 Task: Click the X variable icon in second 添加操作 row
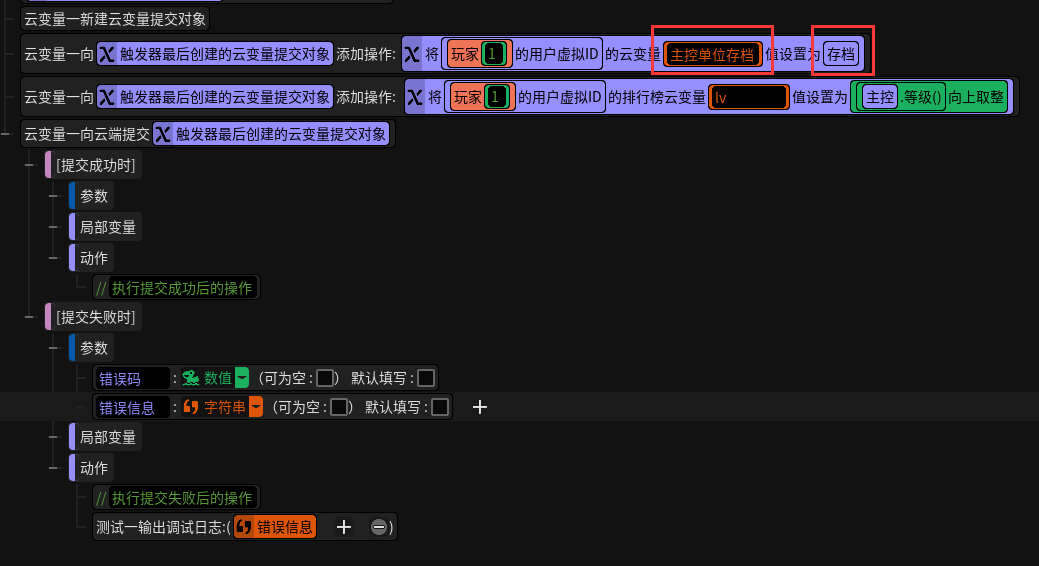[x=107, y=97]
